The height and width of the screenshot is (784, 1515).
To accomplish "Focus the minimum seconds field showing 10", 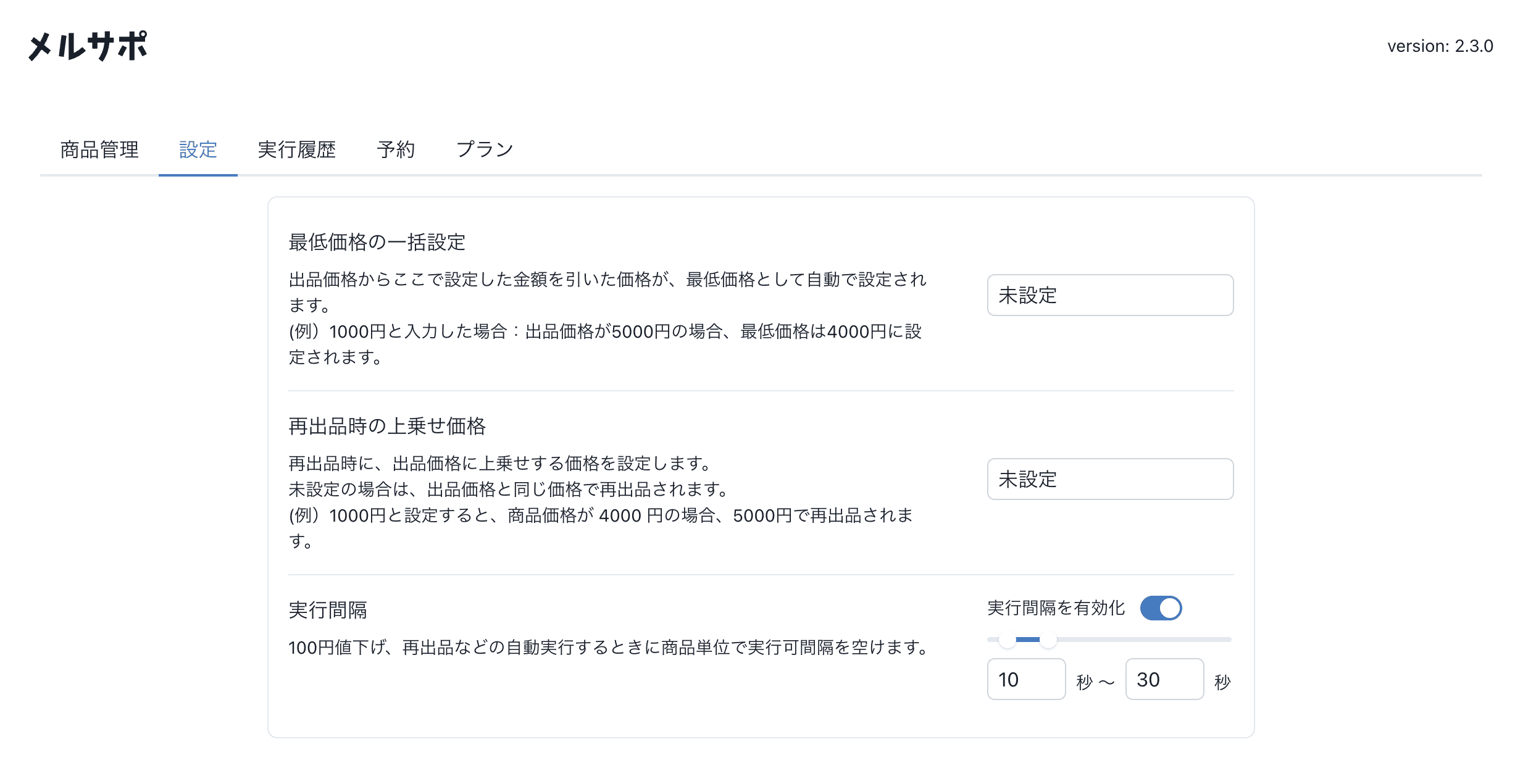I will [1025, 679].
